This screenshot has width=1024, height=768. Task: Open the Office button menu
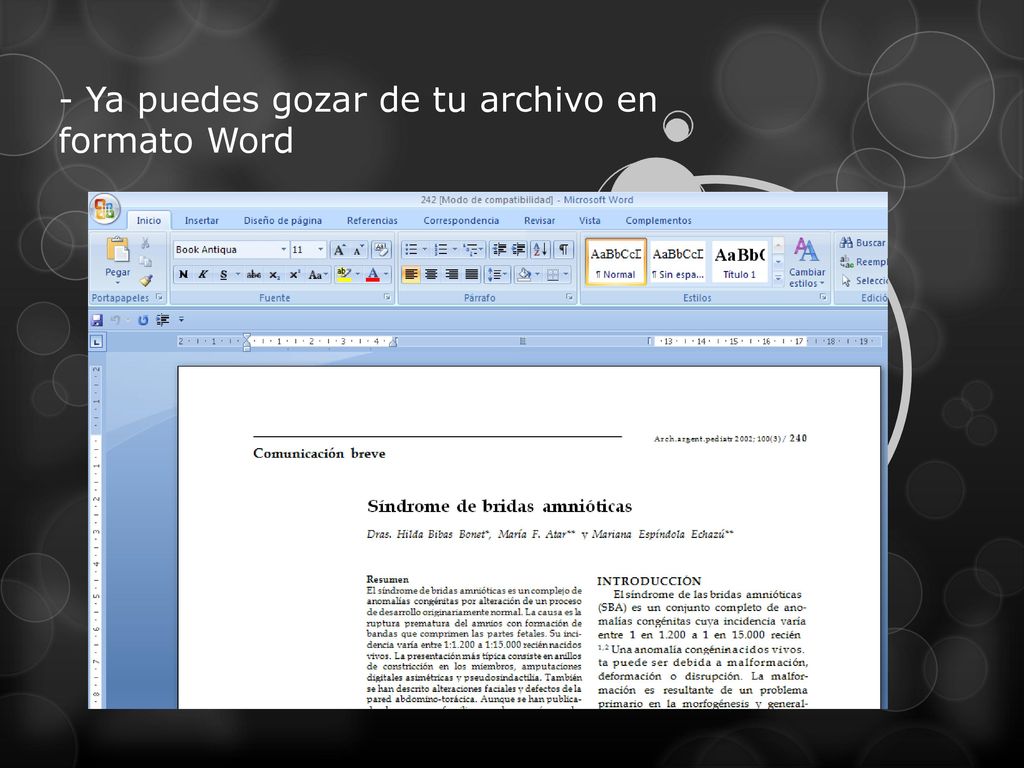(x=104, y=210)
